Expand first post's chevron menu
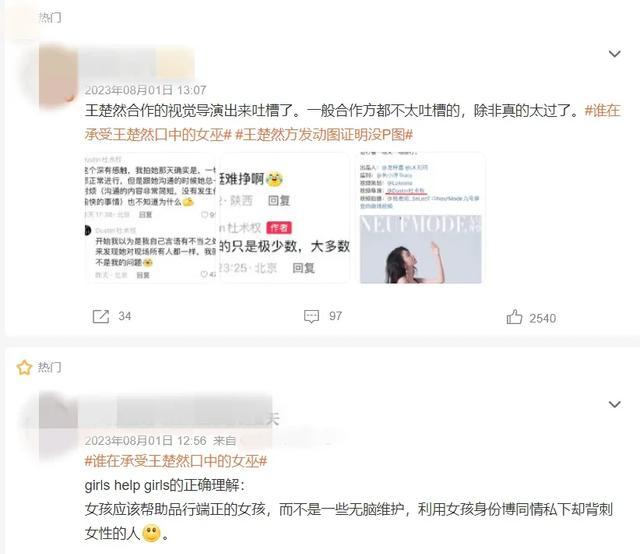This screenshot has width=640, height=554. [615, 53]
